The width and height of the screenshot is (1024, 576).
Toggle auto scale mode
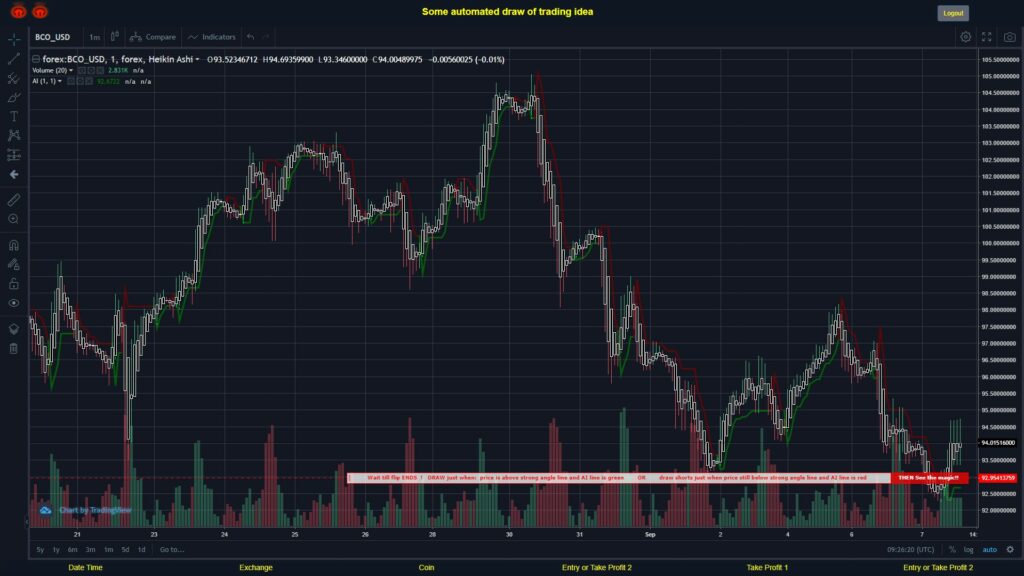point(990,550)
